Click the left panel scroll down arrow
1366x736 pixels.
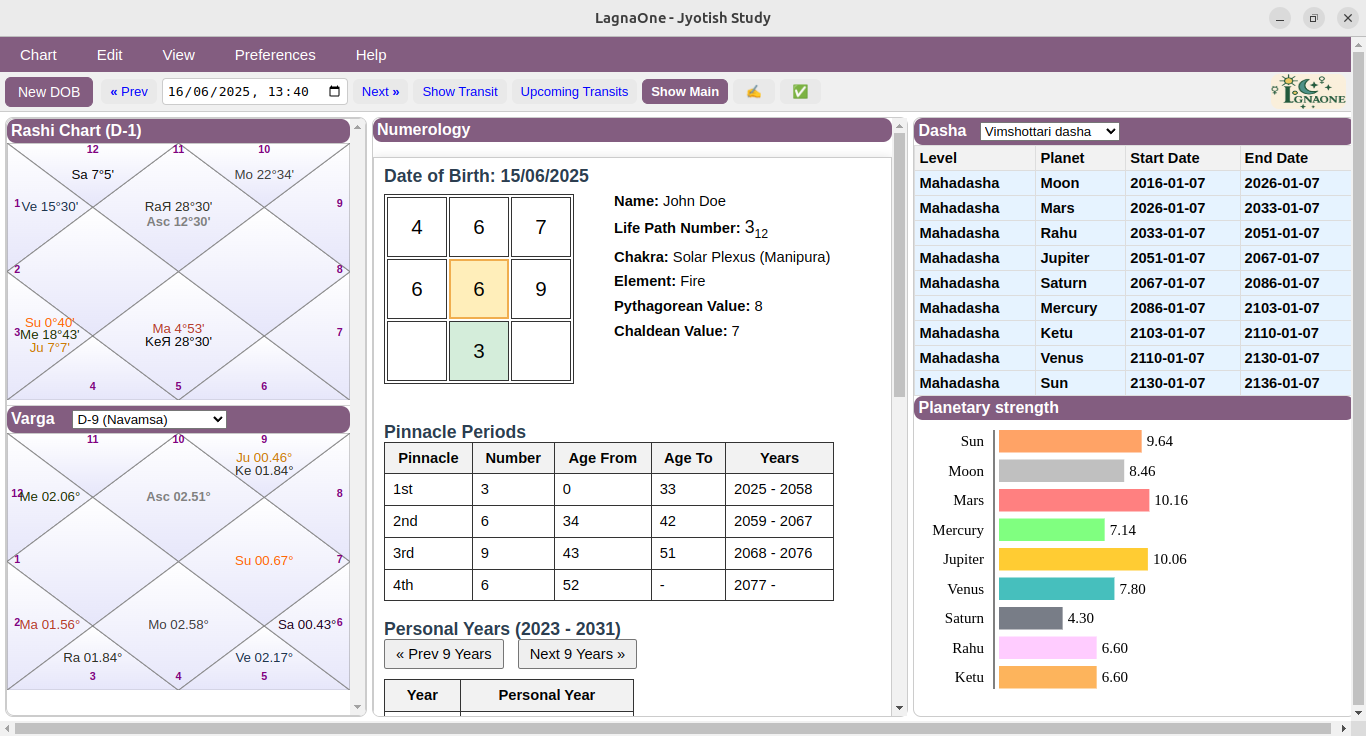point(358,707)
